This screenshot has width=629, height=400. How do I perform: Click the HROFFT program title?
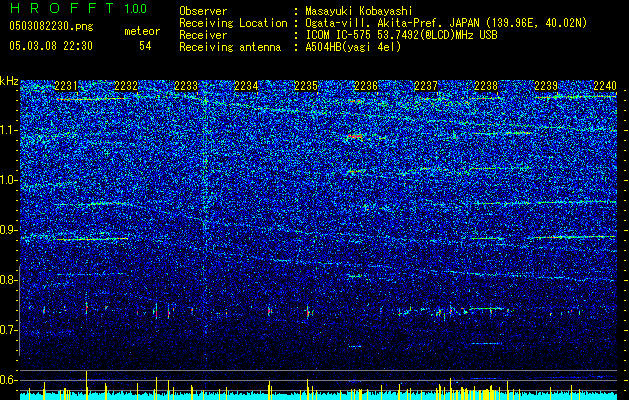point(62,8)
